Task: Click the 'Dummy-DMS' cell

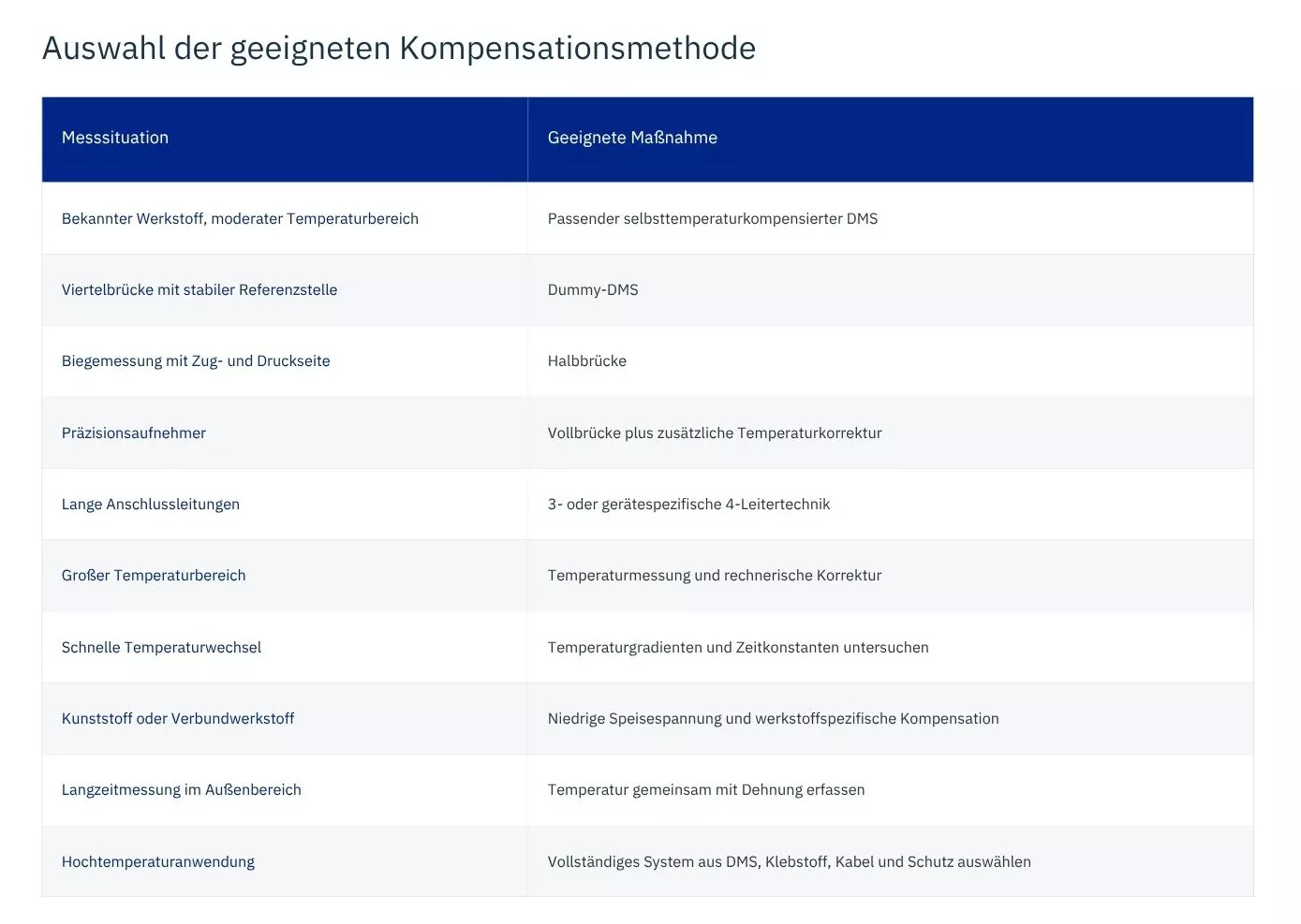Action: click(x=891, y=290)
